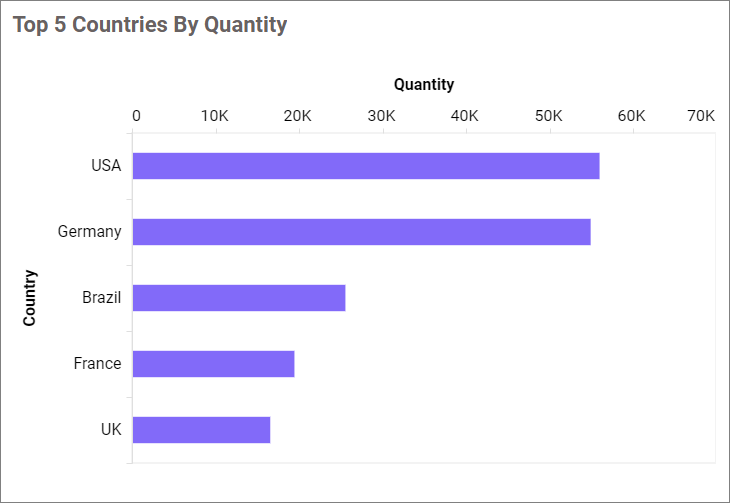Click the USA bar in the chart
This screenshot has width=730, height=503.
click(365, 166)
